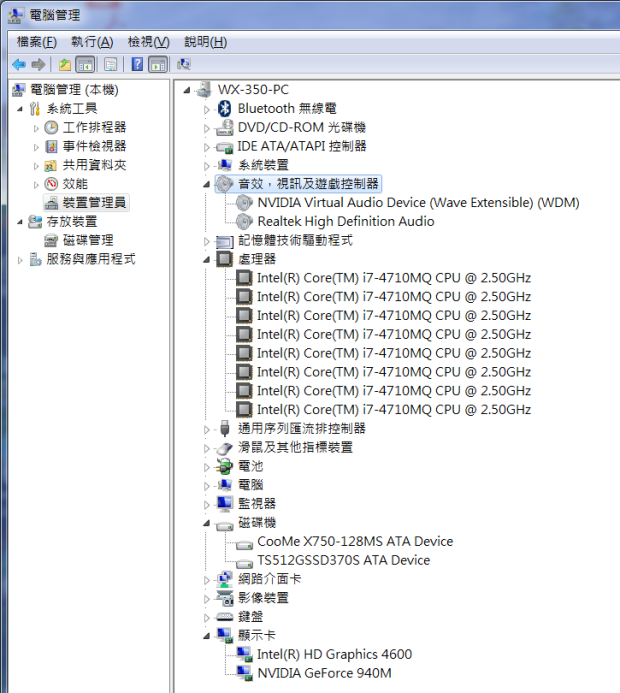Click the 滑鼠及其他指標裝置 mouse icon
620x693 pixels.
pyautogui.click(x=224, y=448)
